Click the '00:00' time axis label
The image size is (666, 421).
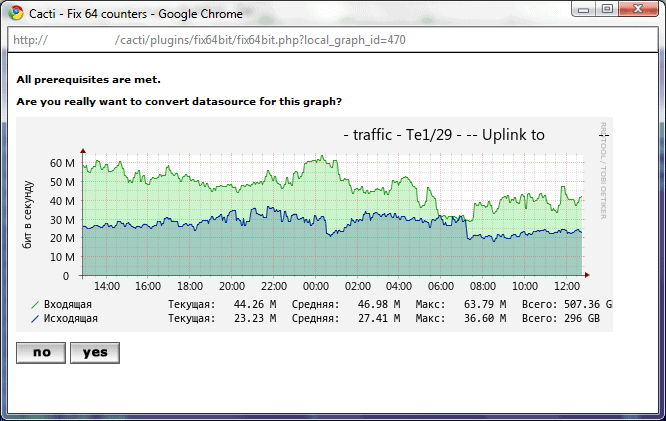(316, 286)
